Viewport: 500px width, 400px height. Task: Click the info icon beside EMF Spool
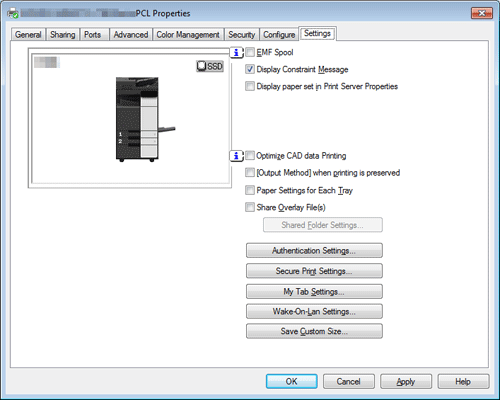(236, 53)
